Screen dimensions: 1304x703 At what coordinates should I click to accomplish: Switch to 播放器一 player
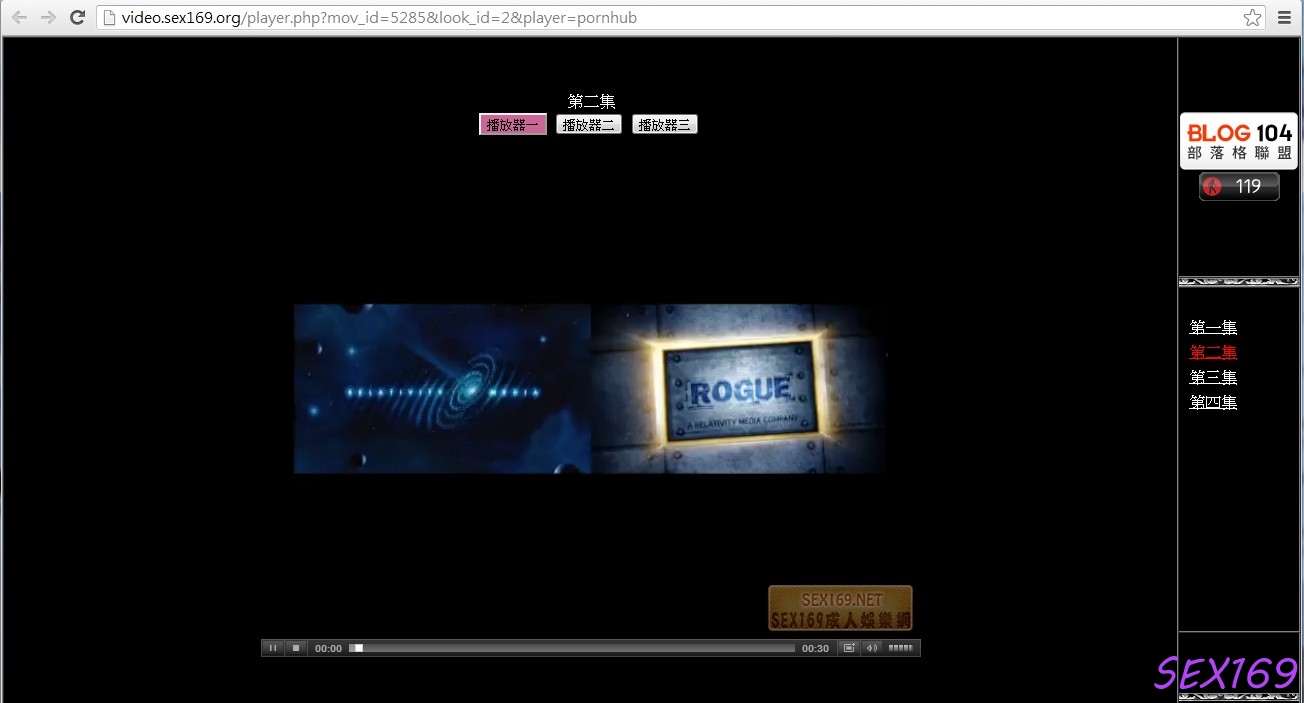point(513,125)
